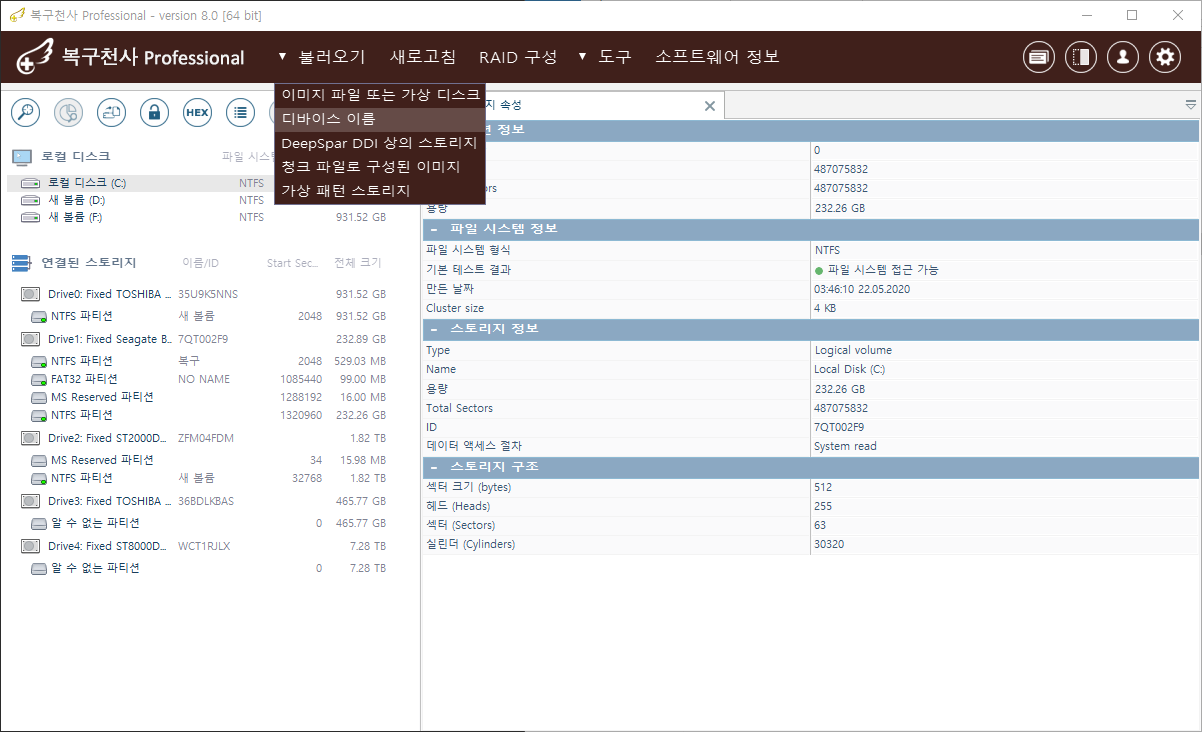Click the 새로고침 refresh button
This screenshot has height=732, width=1202.
point(422,57)
